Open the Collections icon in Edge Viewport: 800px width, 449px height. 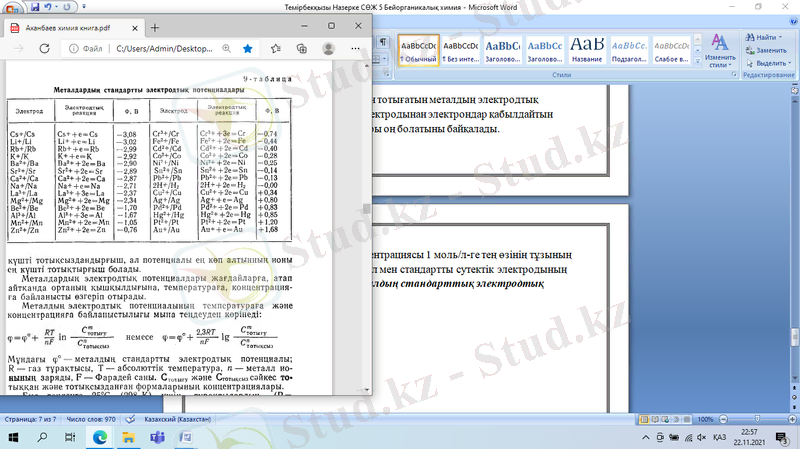pos(302,47)
